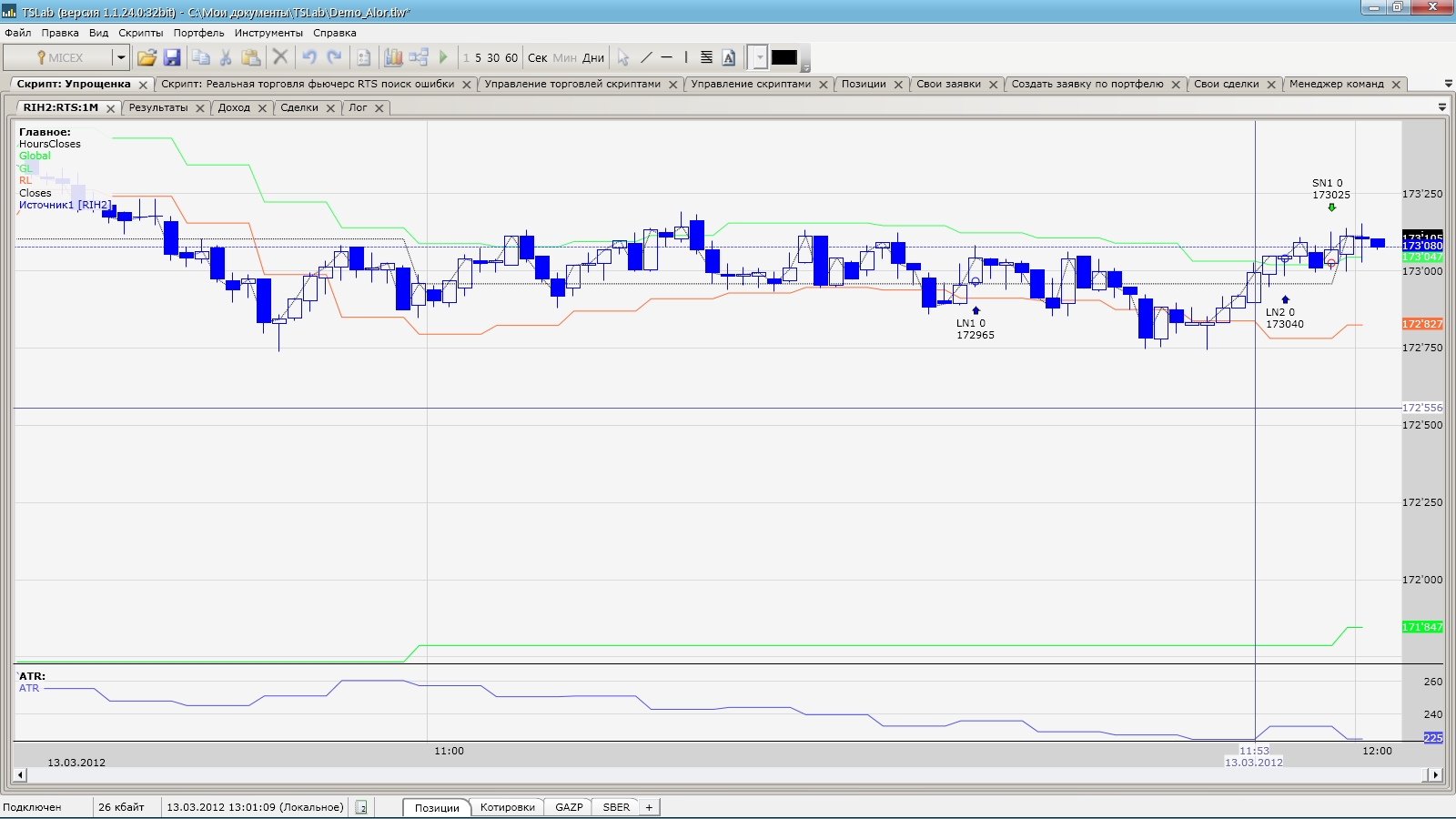The image size is (1456, 819).
Task: Click the Cut scissors icon
Action: pos(226,57)
